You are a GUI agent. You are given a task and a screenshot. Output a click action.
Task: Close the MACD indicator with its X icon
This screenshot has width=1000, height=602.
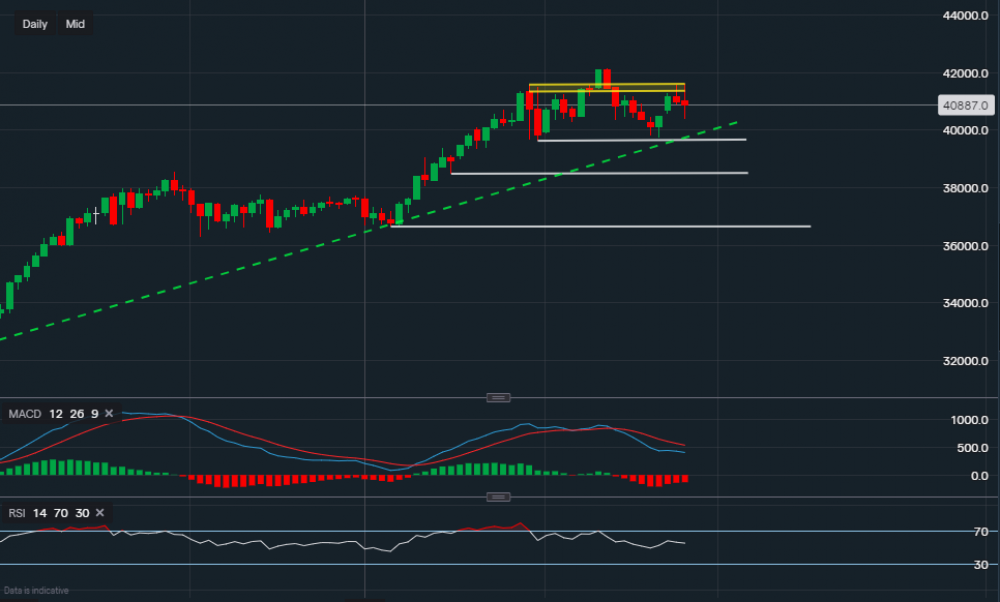pos(108,412)
